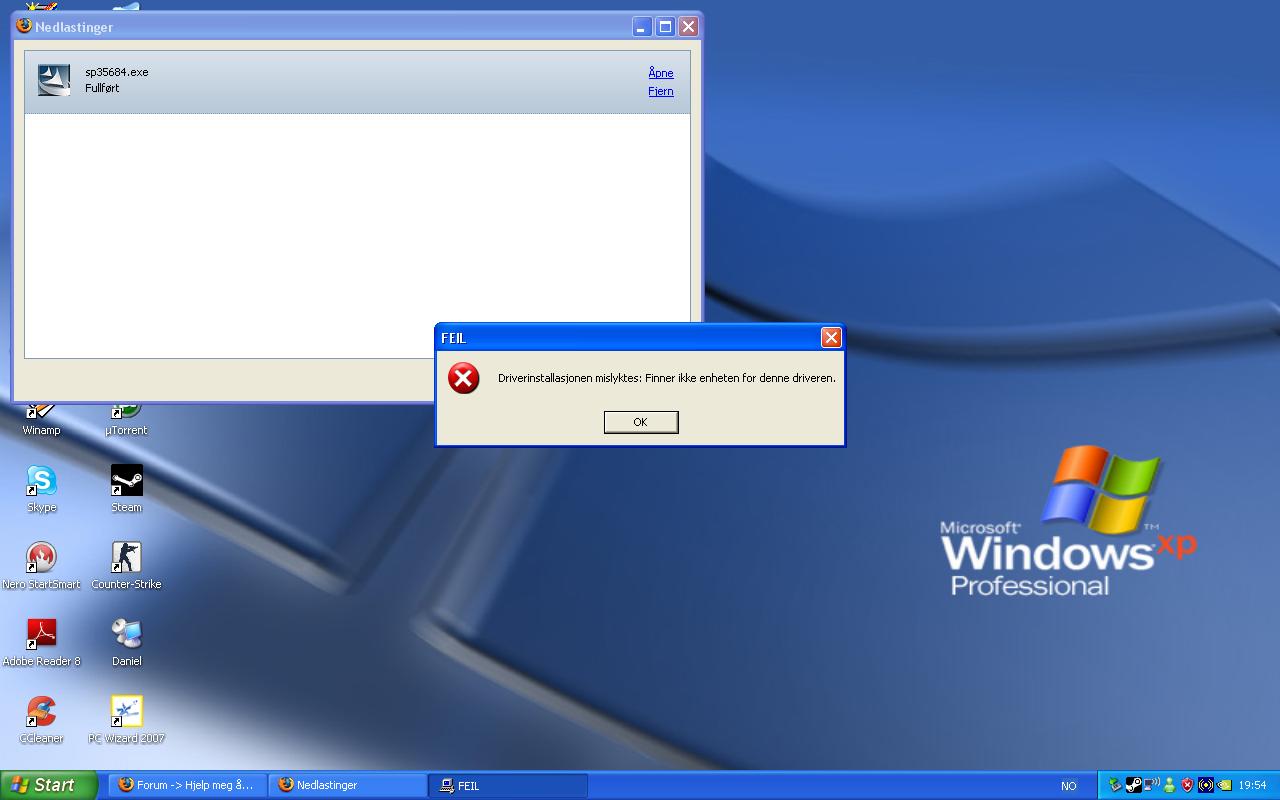The height and width of the screenshot is (800, 1280).
Task: Open the CCleaner desktop shortcut
Action: [41, 720]
